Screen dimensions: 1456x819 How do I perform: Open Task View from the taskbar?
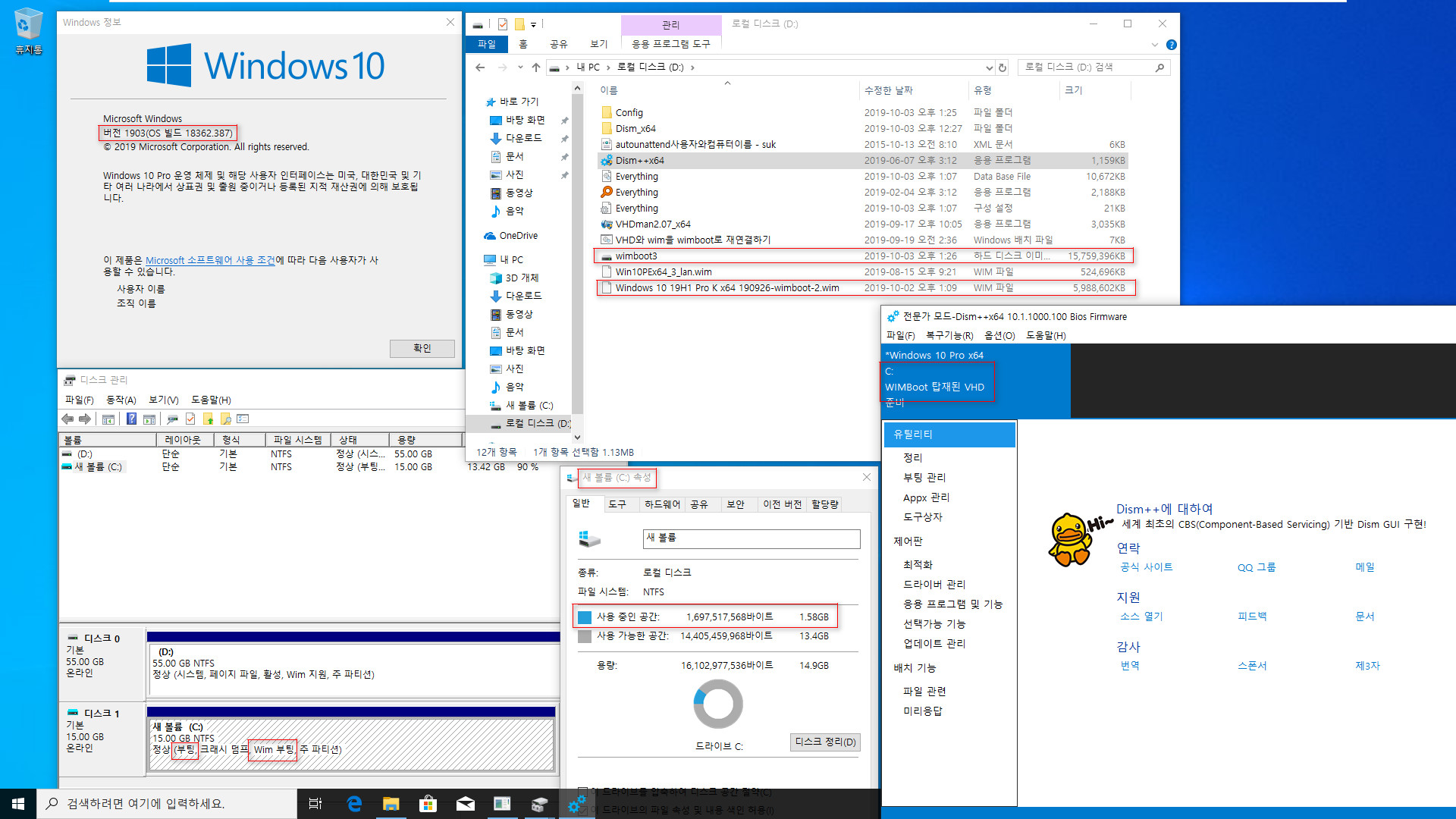click(x=315, y=804)
